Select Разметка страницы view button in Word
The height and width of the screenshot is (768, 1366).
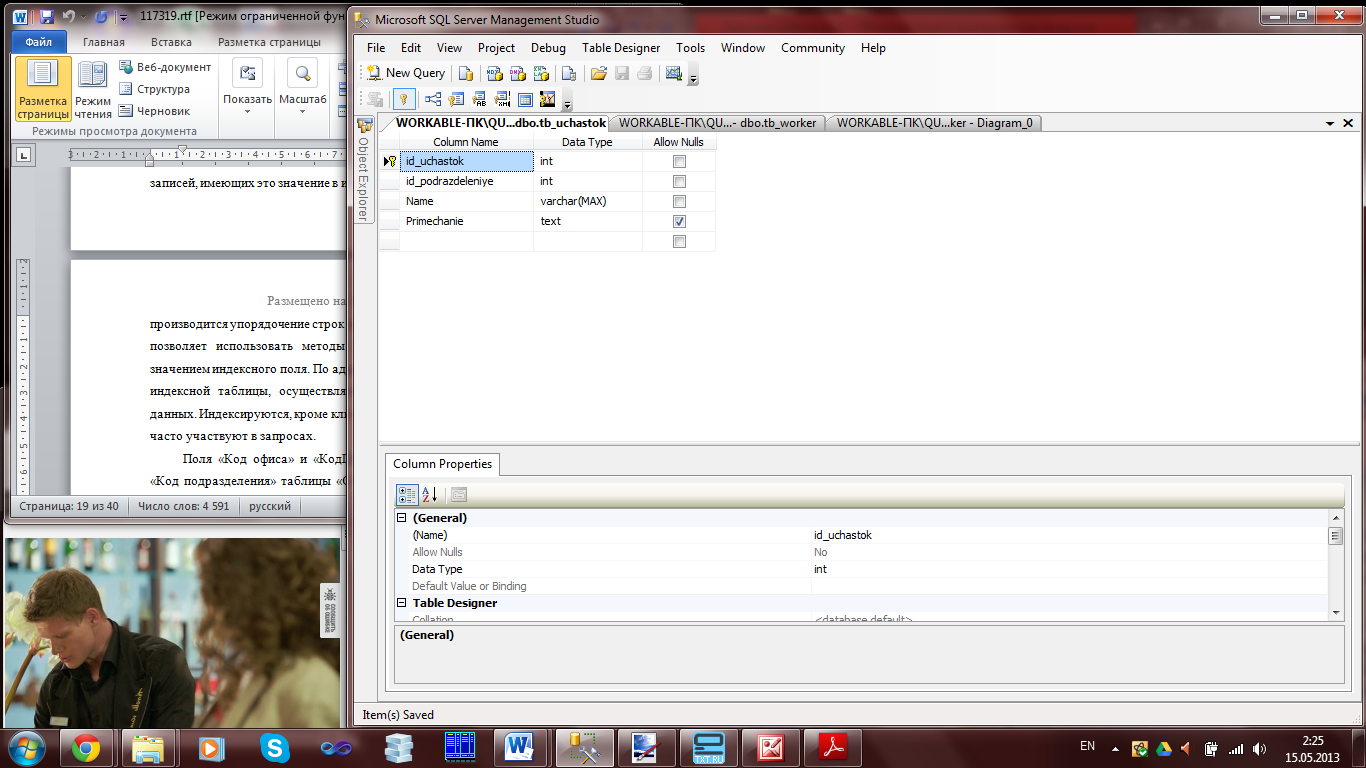tap(43, 89)
